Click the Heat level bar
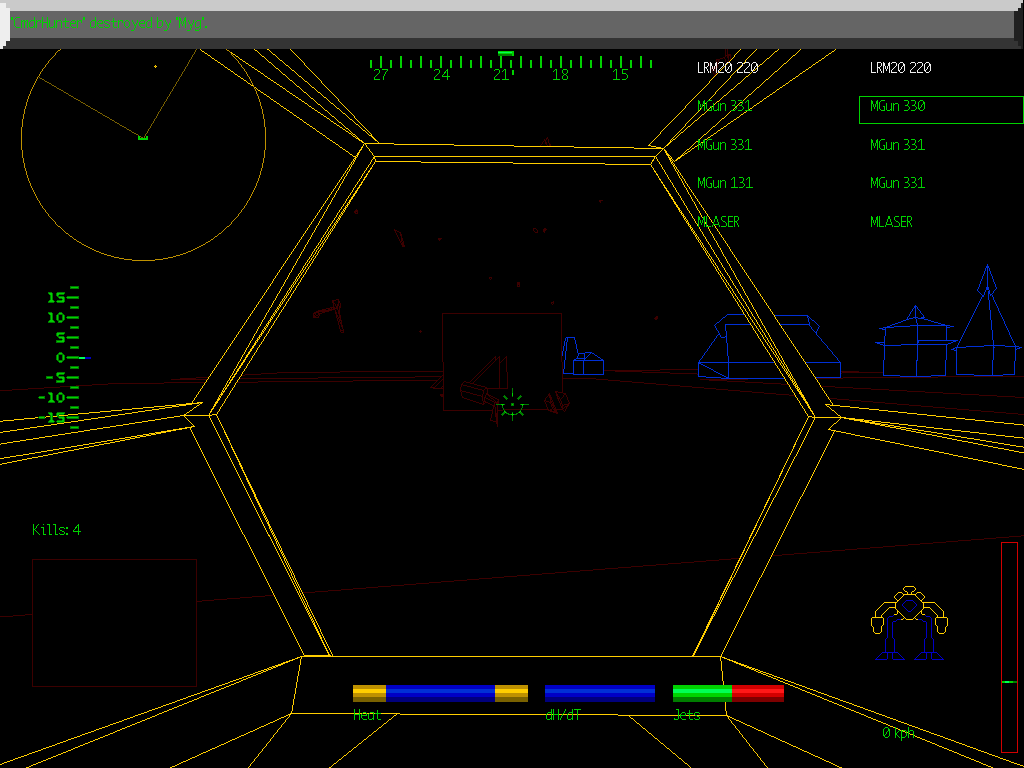The image size is (1024, 768). click(x=440, y=693)
